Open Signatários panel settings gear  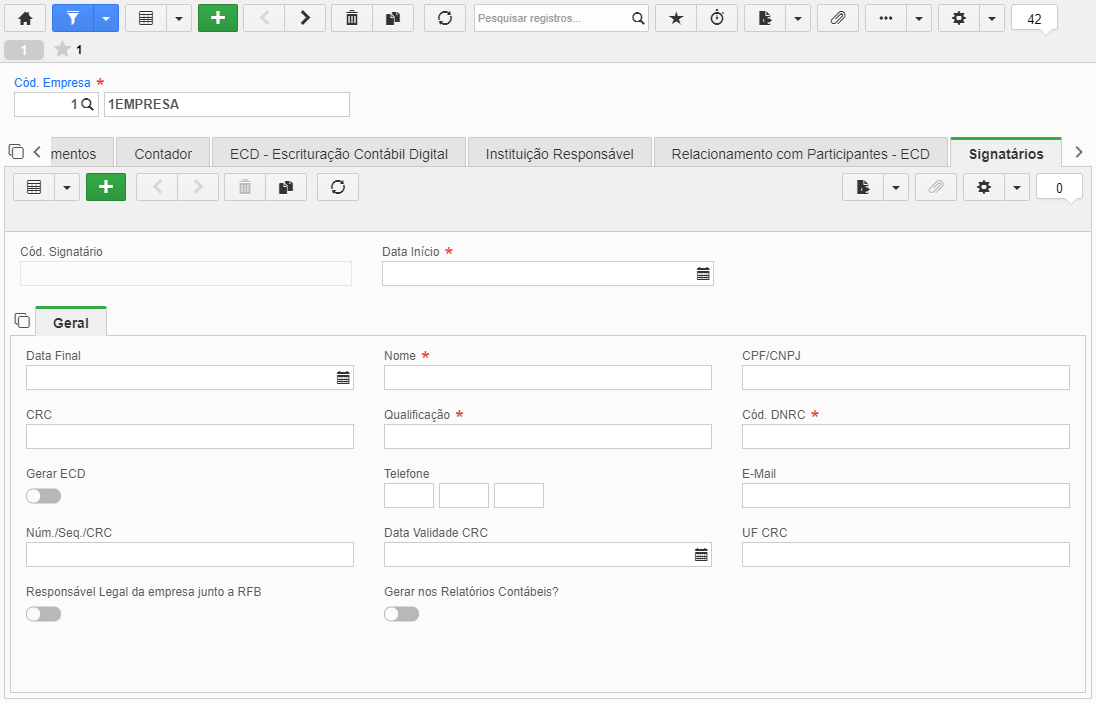983,187
